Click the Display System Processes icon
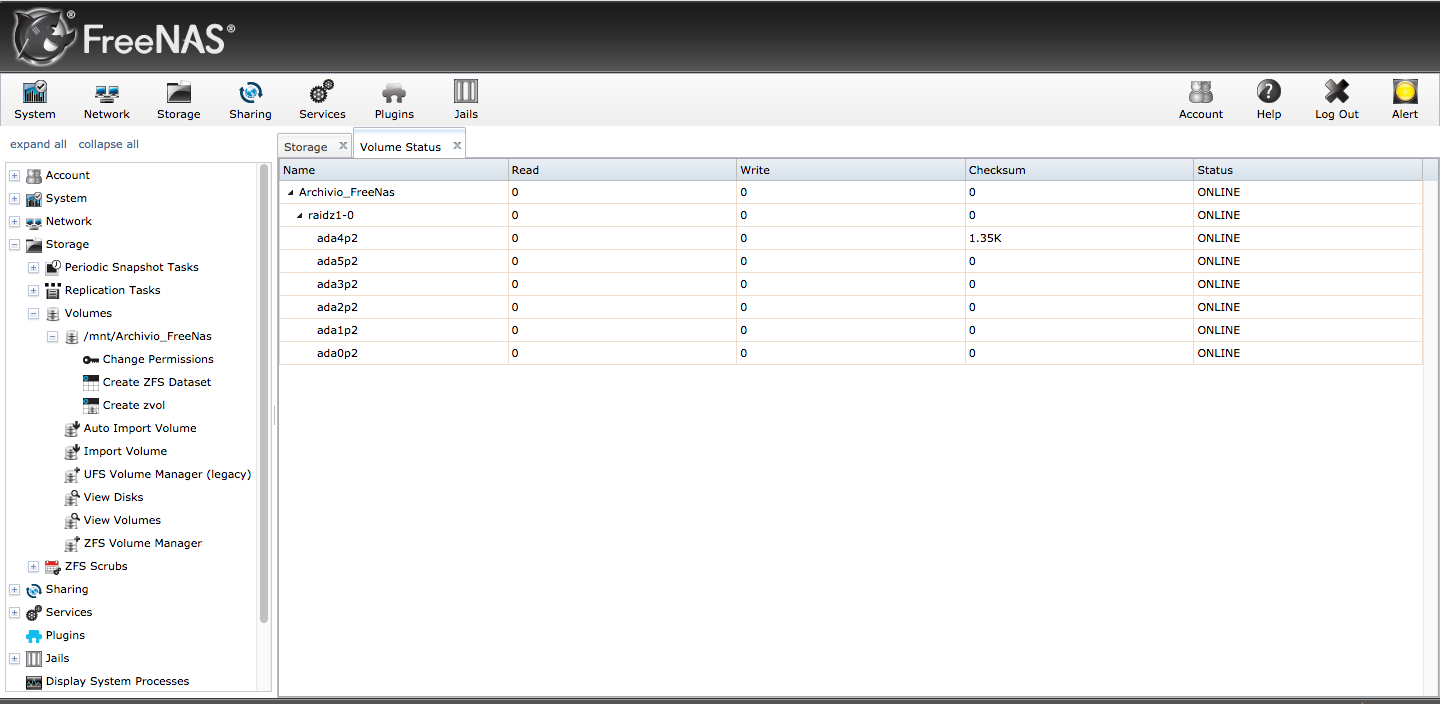 pos(34,682)
